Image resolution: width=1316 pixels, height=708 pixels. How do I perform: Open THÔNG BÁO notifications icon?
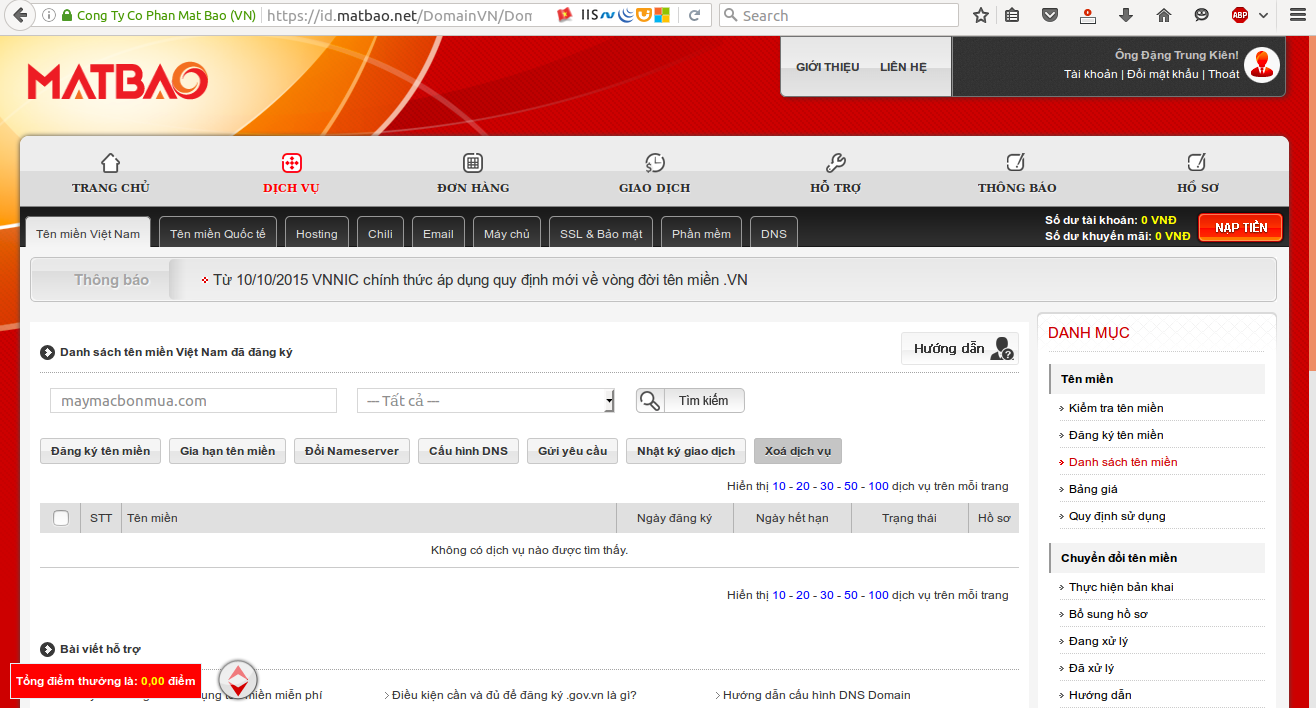click(x=1017, y=163)
